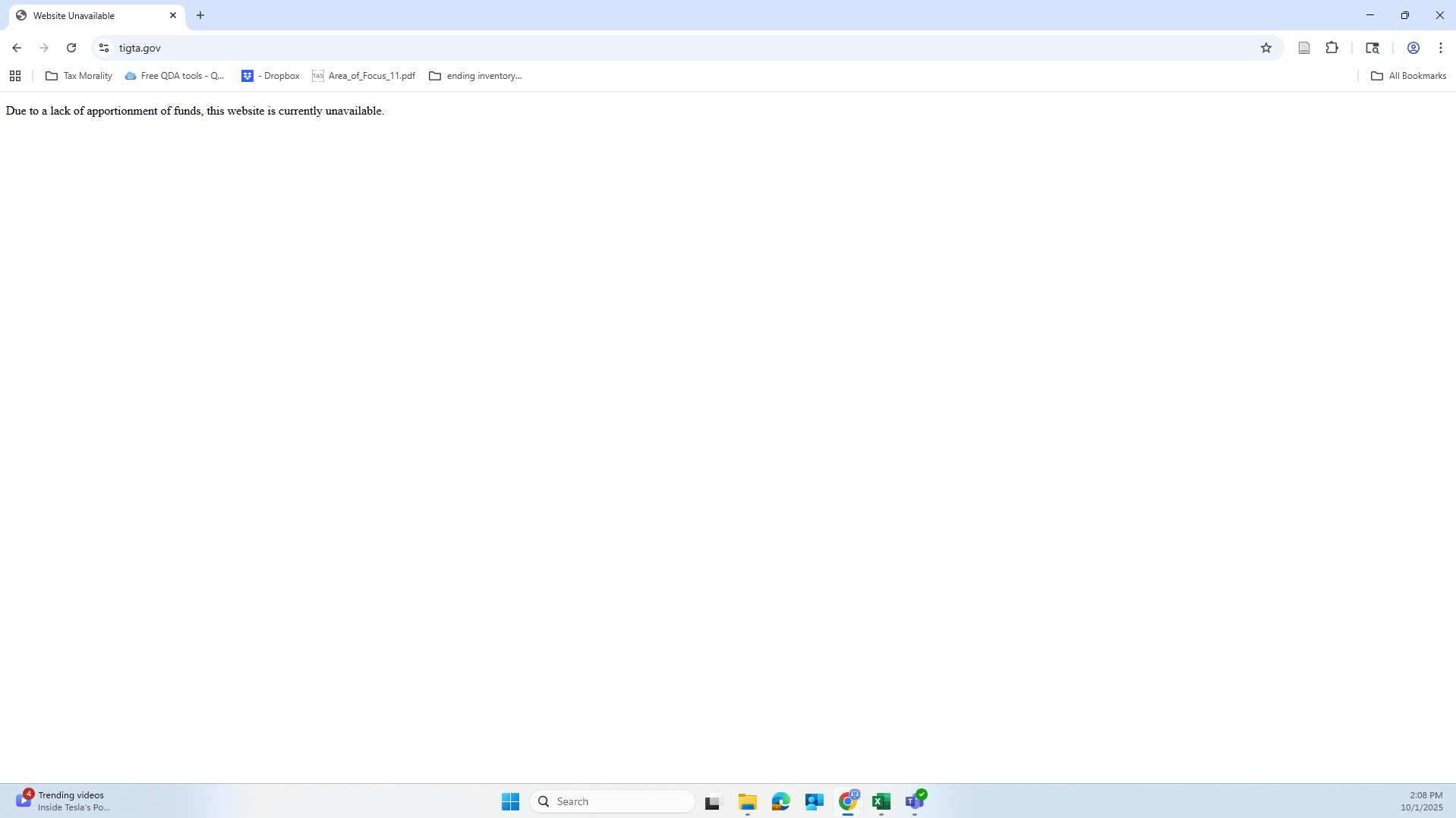
Task: Open the Extensions puzzle icon
Action: [1332, 48]
